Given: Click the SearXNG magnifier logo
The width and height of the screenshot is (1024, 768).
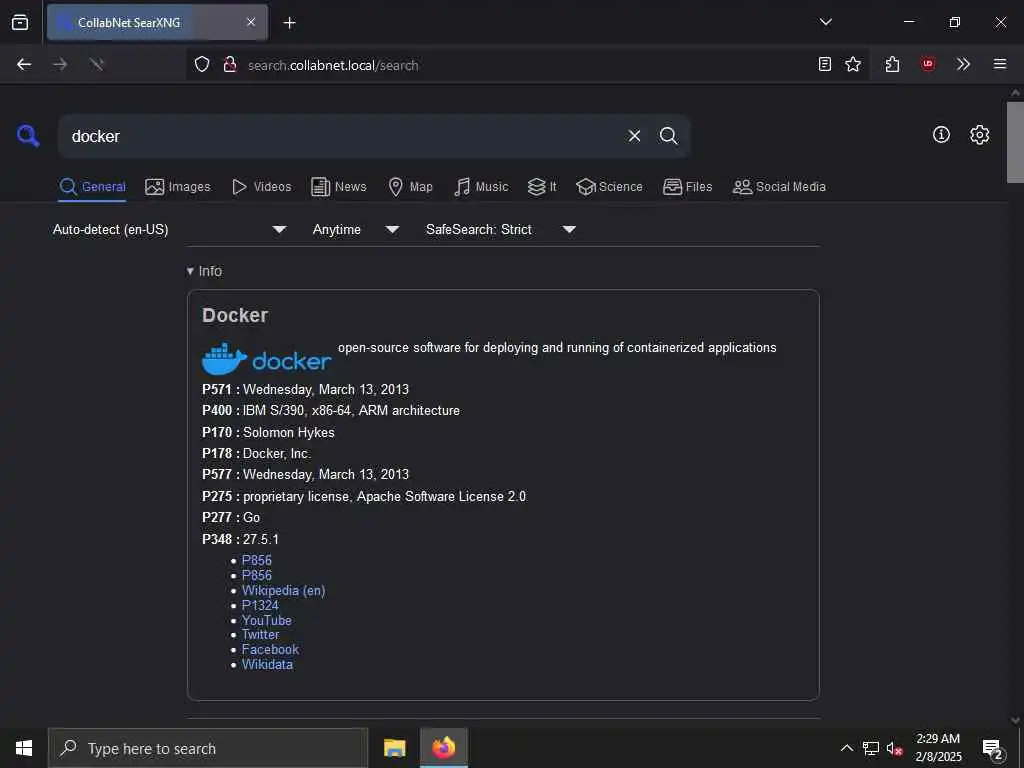Looking at the screenshot, I should tap(28, 136).
